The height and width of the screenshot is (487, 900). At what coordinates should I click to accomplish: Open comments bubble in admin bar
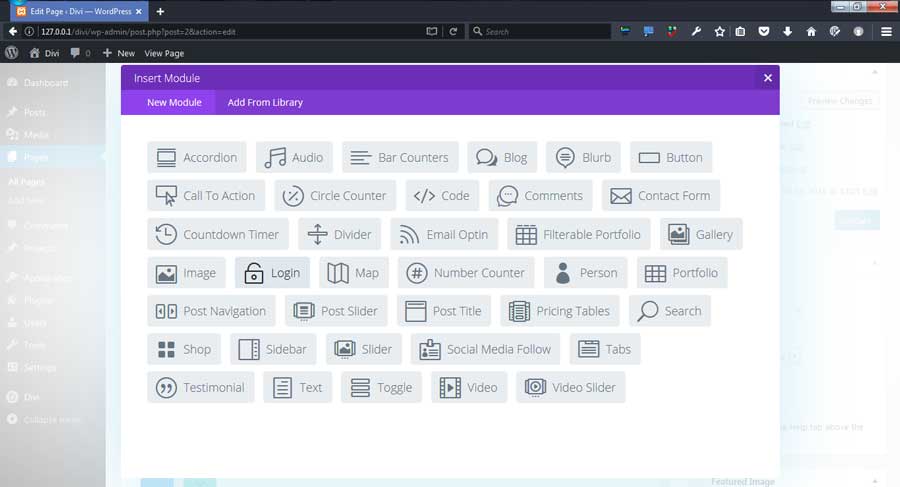[x=80, y=53]
